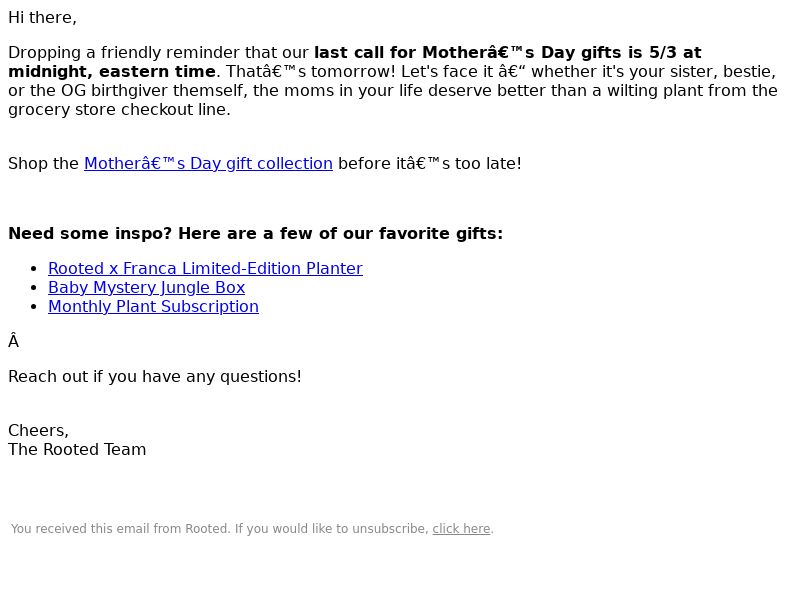Viewport: 800px width, 600px height.
Task: Click here to unsubscribe from Rooted emails
Action: coord(461,529)
